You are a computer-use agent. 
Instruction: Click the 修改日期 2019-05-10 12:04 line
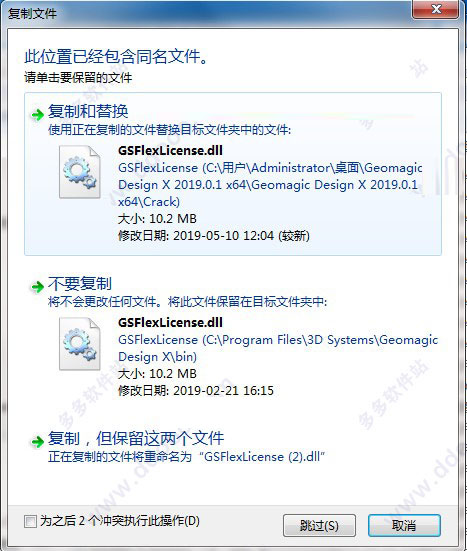tap(214, 236)
